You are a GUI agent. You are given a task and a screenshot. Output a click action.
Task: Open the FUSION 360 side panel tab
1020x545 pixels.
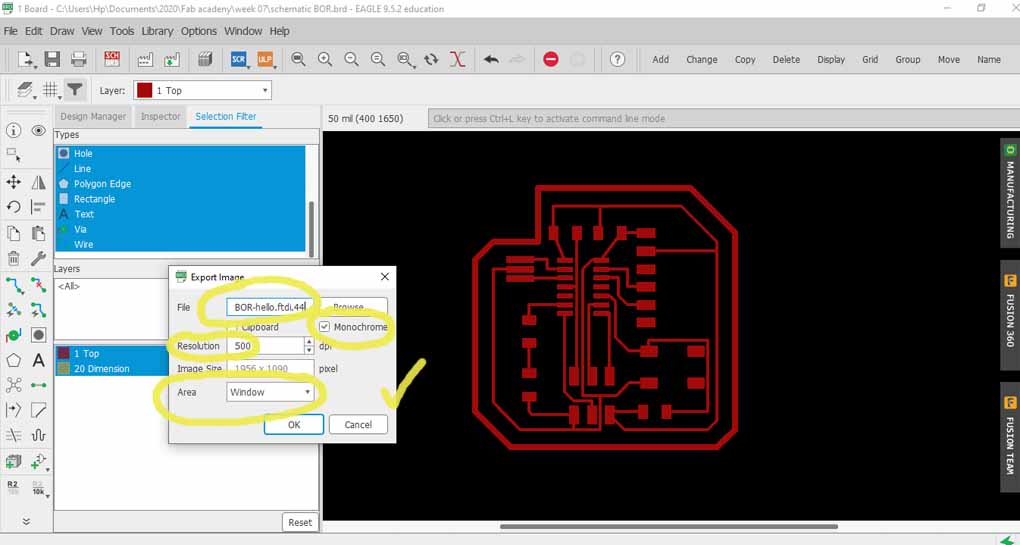click(x=1010, y=315)
